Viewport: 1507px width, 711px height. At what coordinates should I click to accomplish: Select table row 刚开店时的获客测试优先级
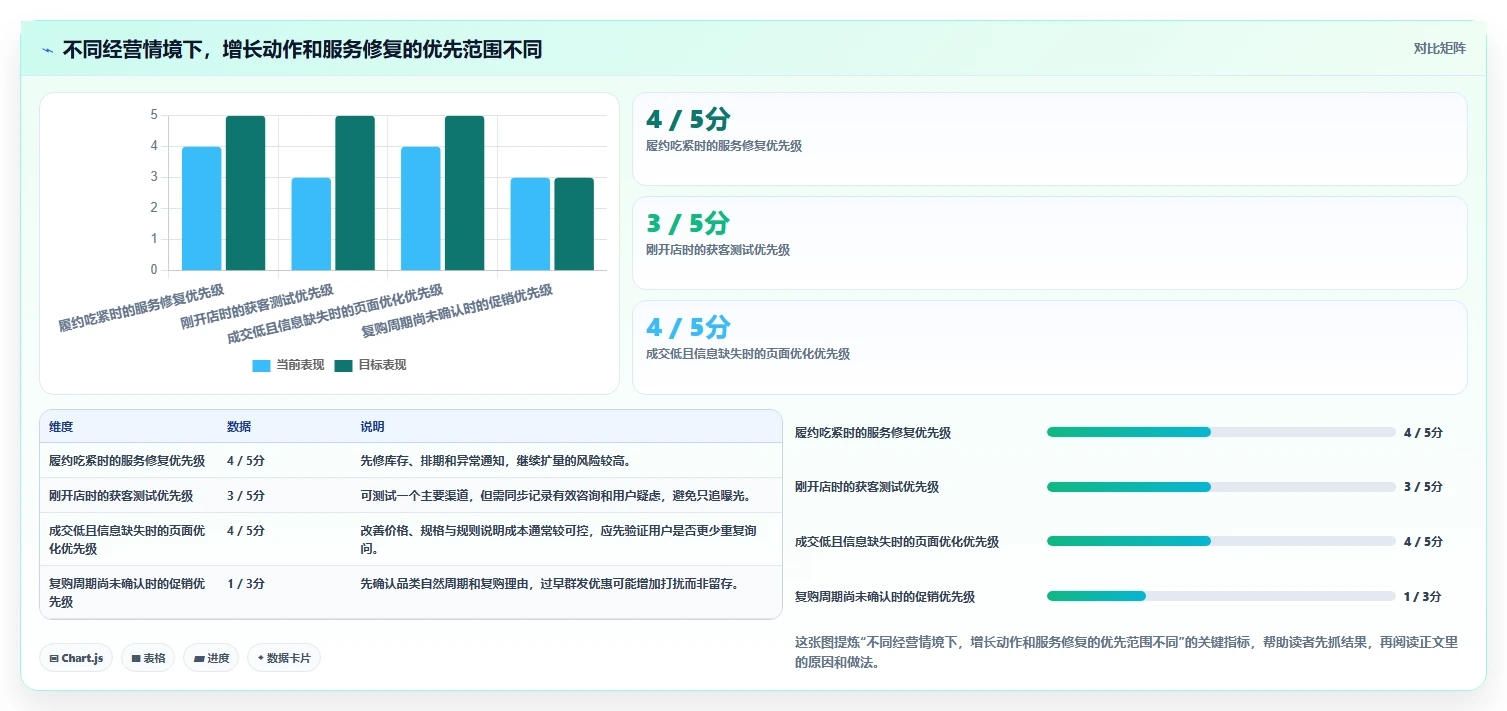point(411,496)
